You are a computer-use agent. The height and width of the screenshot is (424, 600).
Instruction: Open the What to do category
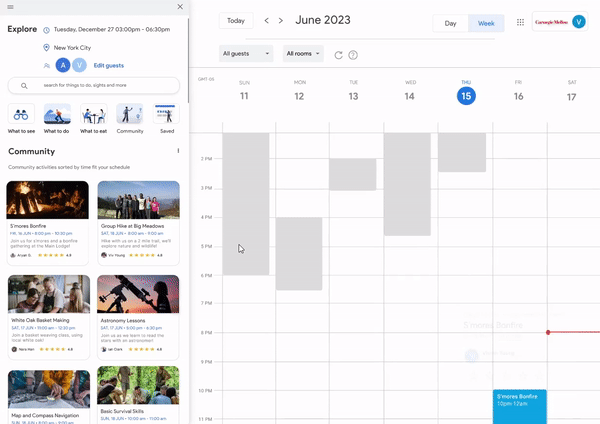[x=57, y=118]
